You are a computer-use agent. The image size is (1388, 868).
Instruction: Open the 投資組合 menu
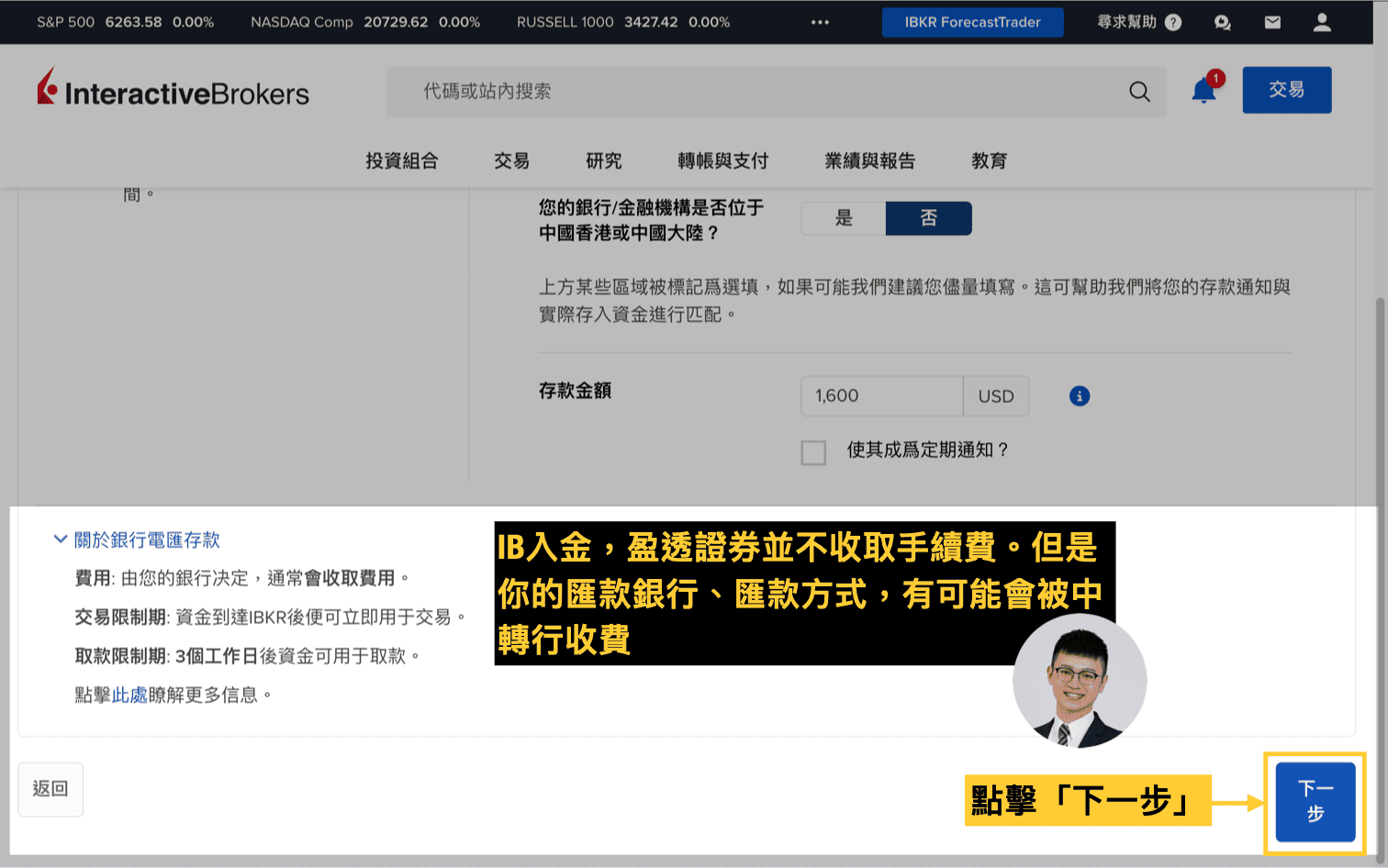[402, 161]
